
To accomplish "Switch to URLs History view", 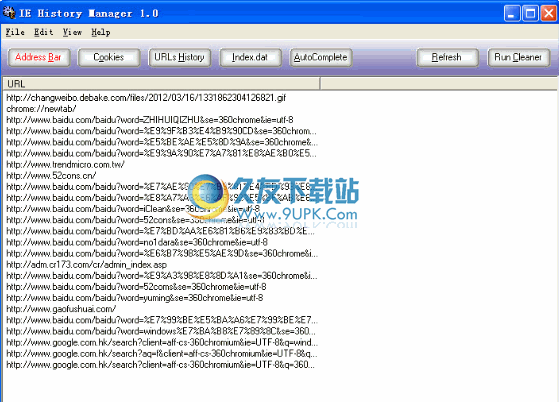I will (179, 57).
